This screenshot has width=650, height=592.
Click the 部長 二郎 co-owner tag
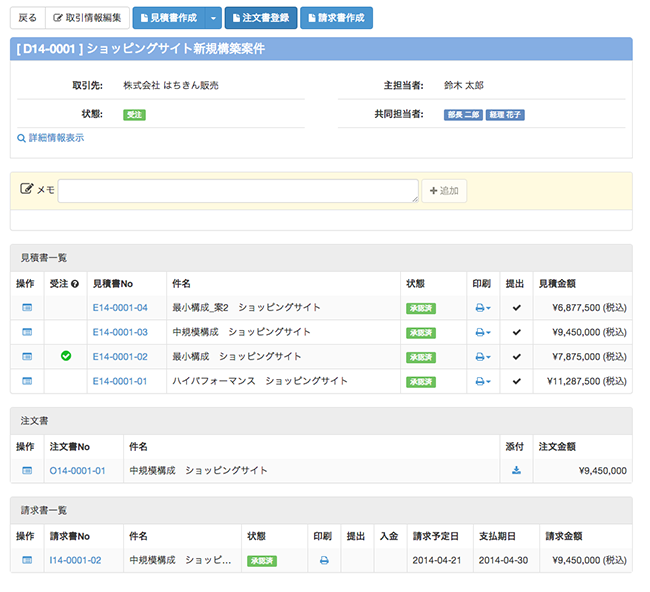click(463, 115)
